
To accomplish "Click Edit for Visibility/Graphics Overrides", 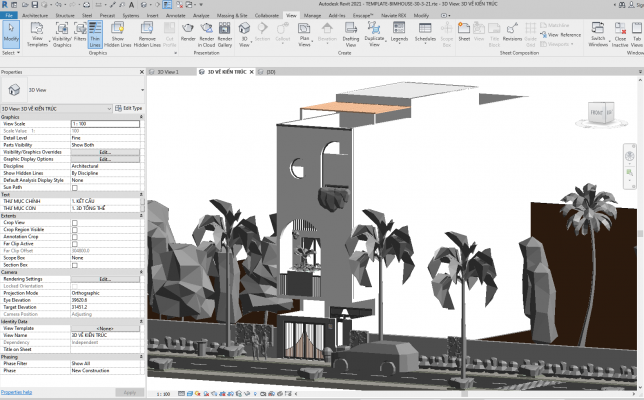I will tap(104, 152).
